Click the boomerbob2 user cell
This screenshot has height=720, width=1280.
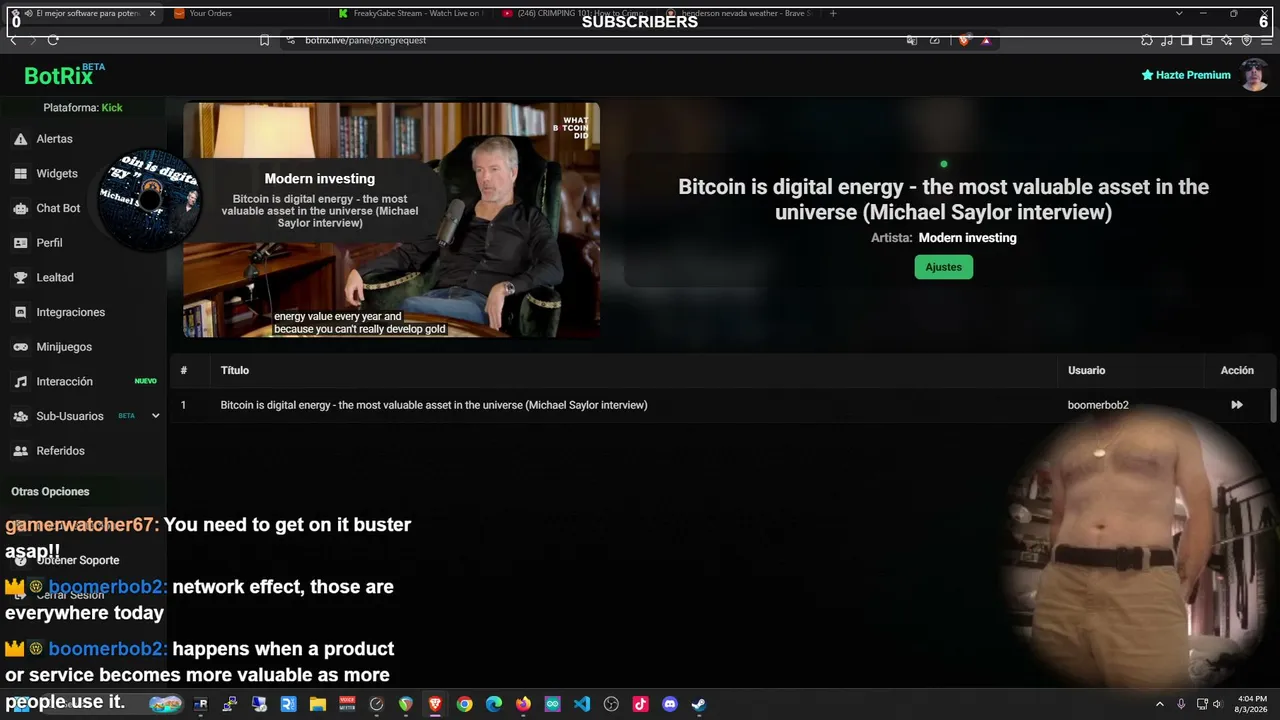[1098, 405]
